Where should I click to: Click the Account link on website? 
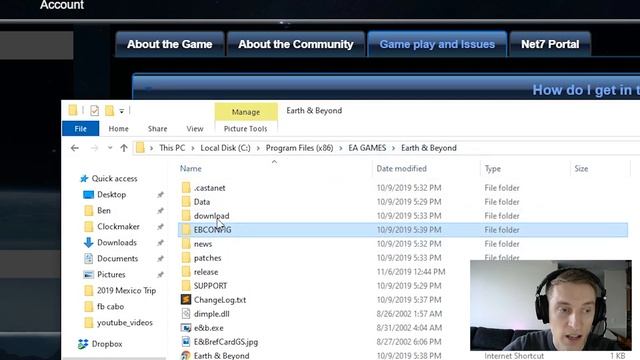coord(62,5)
